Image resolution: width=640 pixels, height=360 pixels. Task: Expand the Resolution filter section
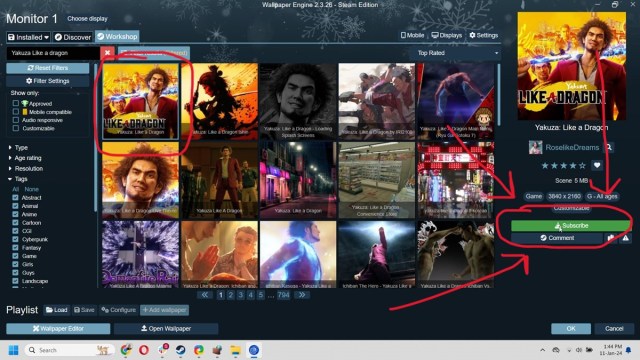(25, 168)
